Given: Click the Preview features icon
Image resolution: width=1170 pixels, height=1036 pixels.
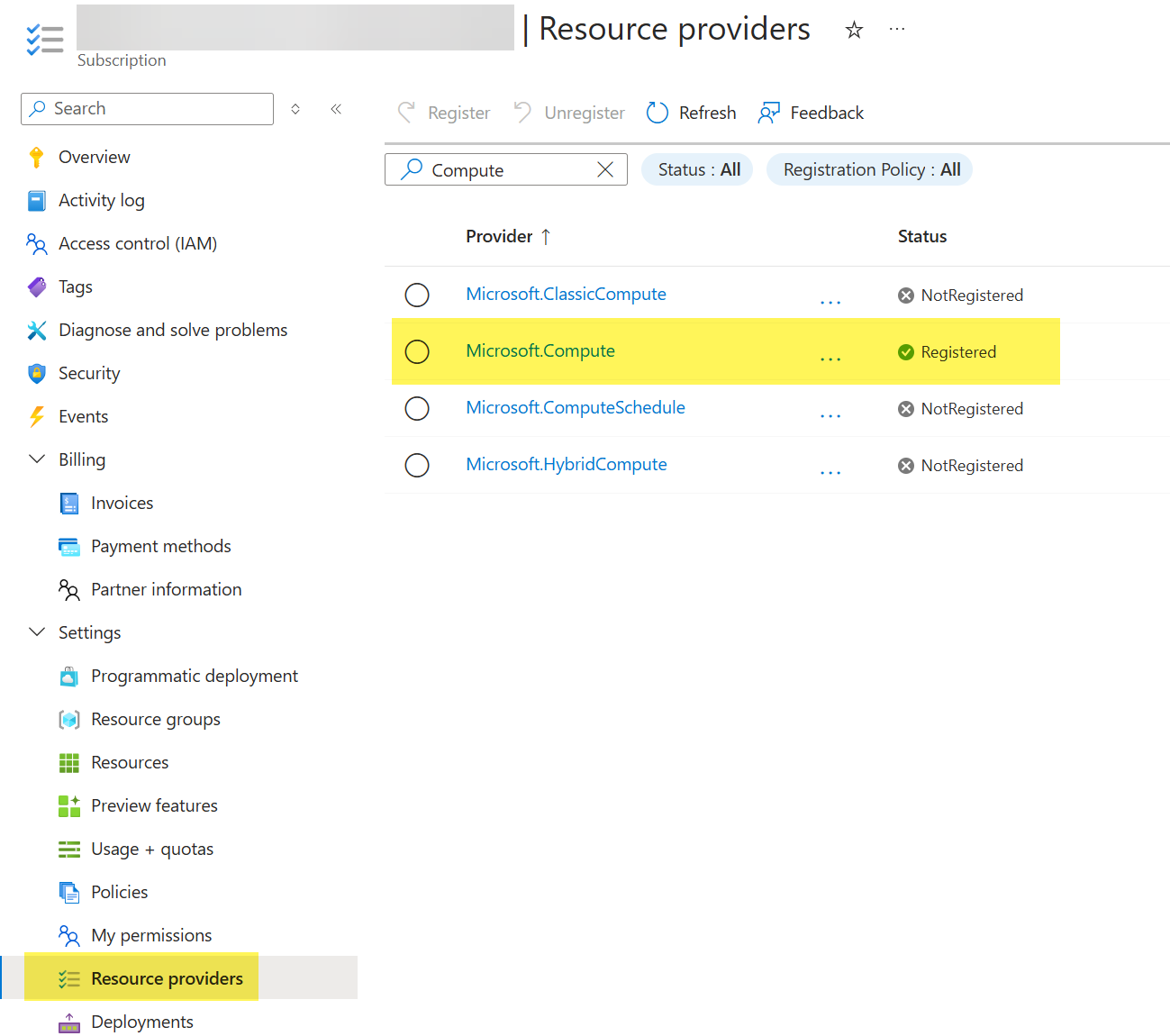Looking at the screenshot, I should (x=69, y=806).
